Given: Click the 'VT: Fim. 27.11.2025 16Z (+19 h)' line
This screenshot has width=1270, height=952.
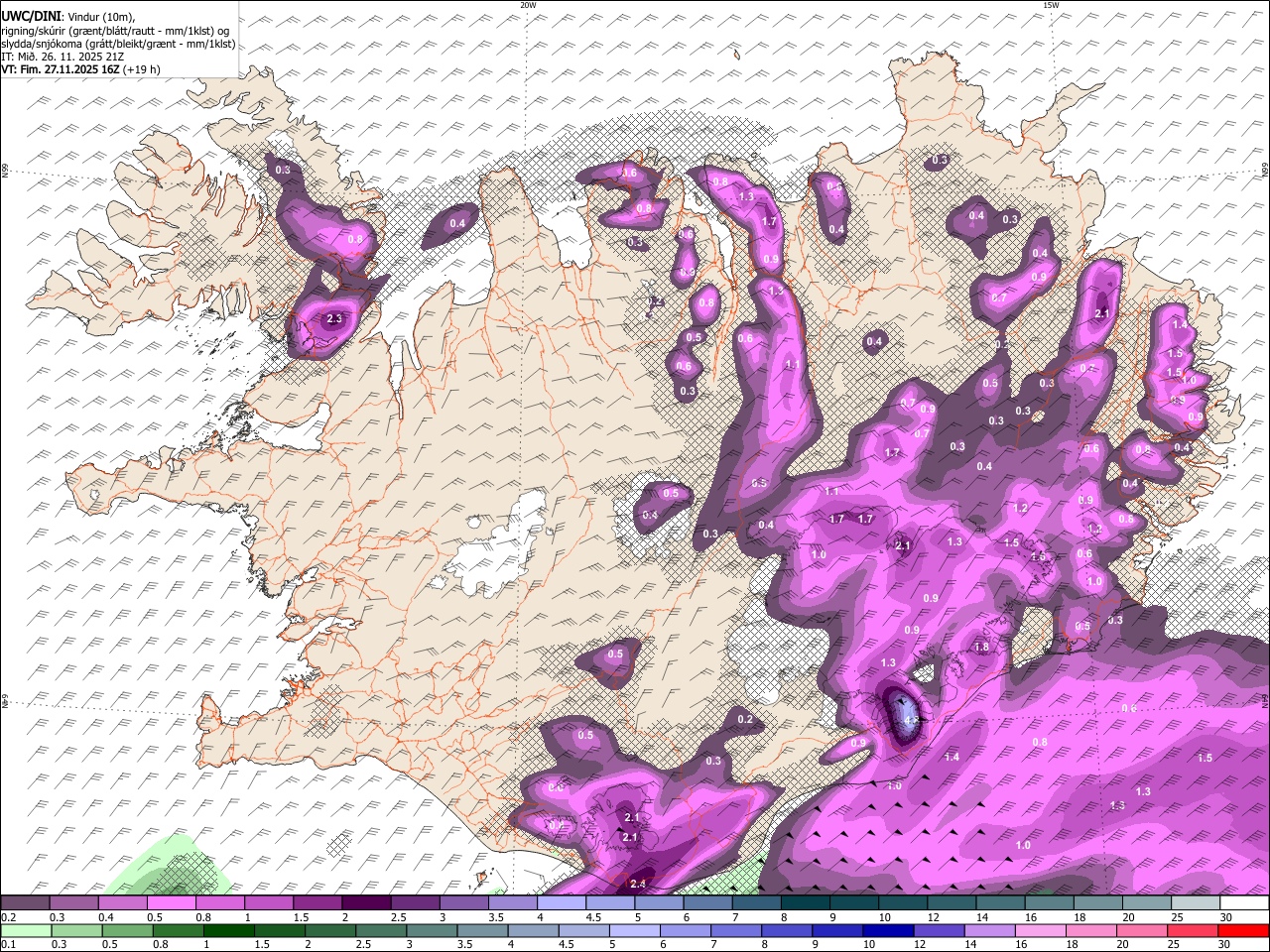Looking at the screenshot, I should pyautogui.click(x=80, y=69).
